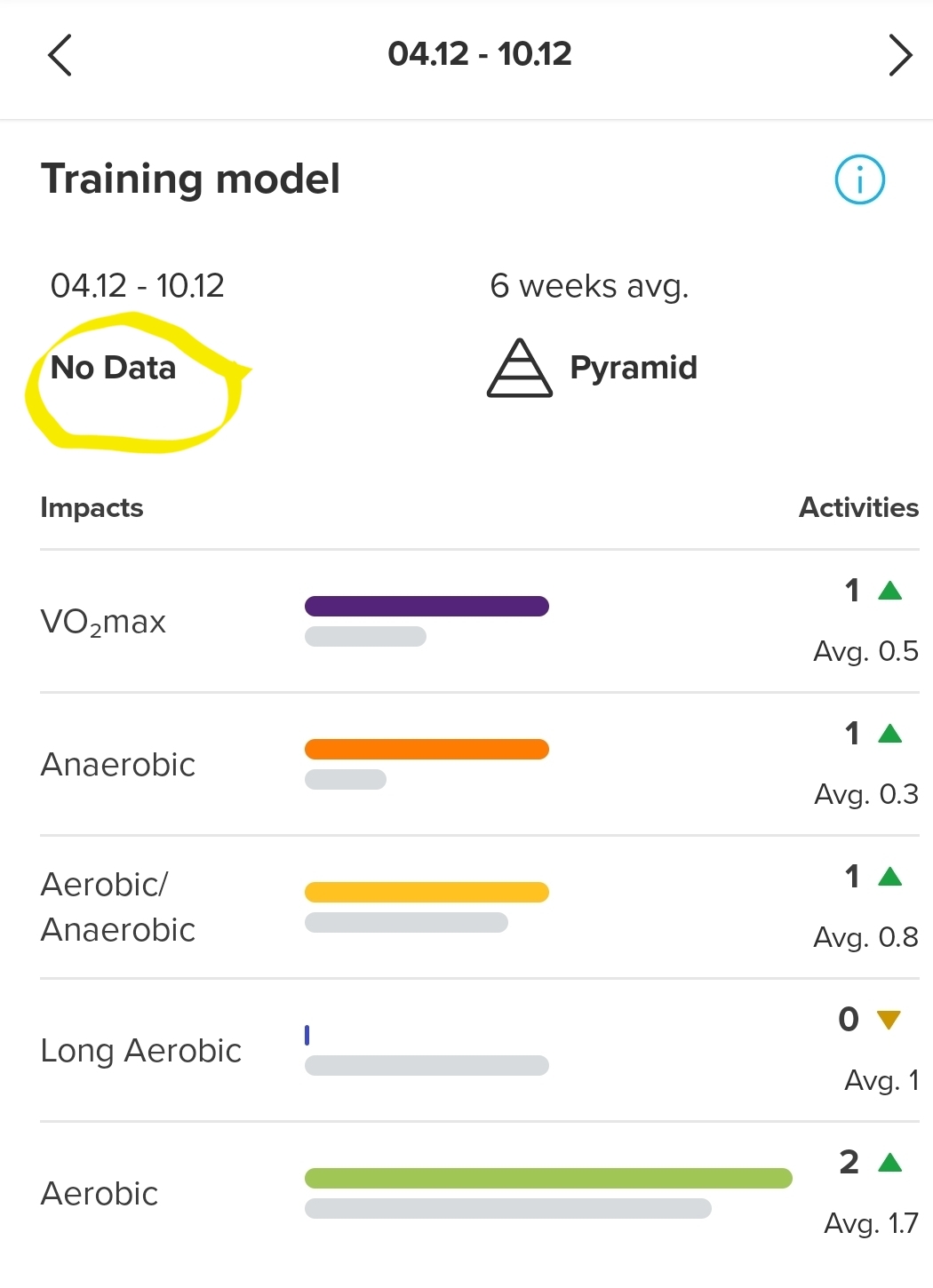Tap the green up arrow in Aerobic row
933x1288 pixels.
[889, 1163]
